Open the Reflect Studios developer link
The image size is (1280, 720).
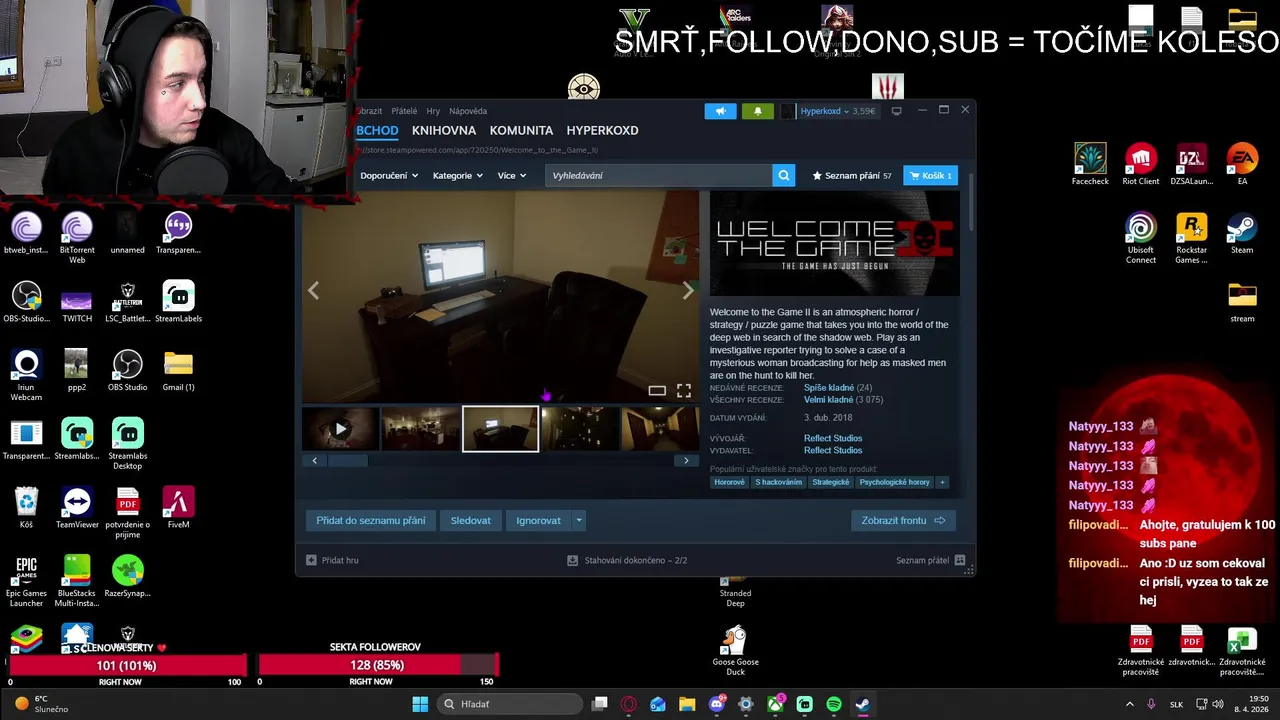point(833,438)
